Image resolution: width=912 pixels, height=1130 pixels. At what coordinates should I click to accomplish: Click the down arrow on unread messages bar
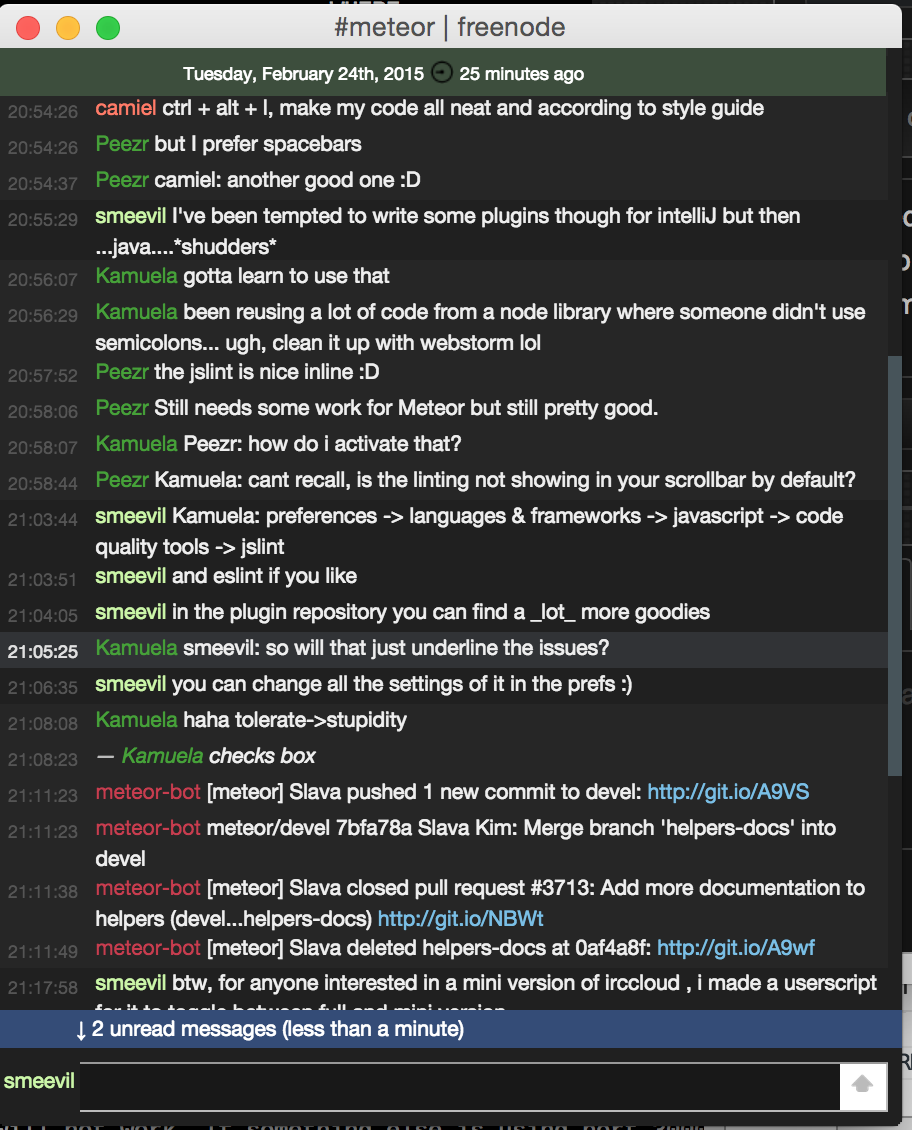coord(81,1030)
